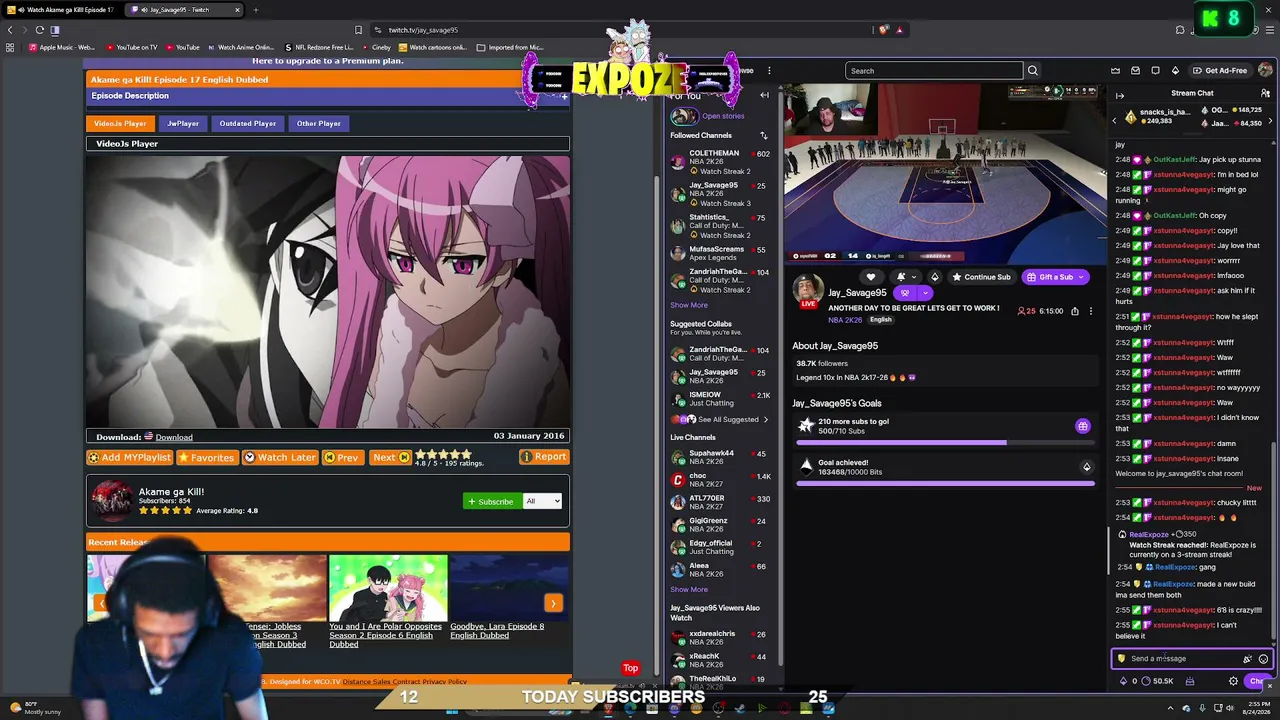Add the episode to Favorites

coord(206,457)
